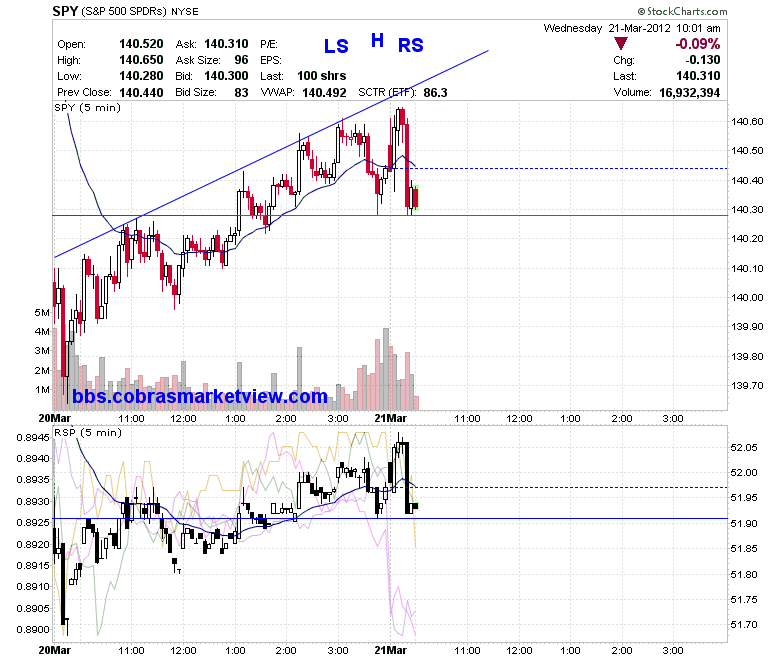This screenshot has width=780, height=659.
Task: Select the SCTR (ETF) score 86.3
Action: point(435,93)
